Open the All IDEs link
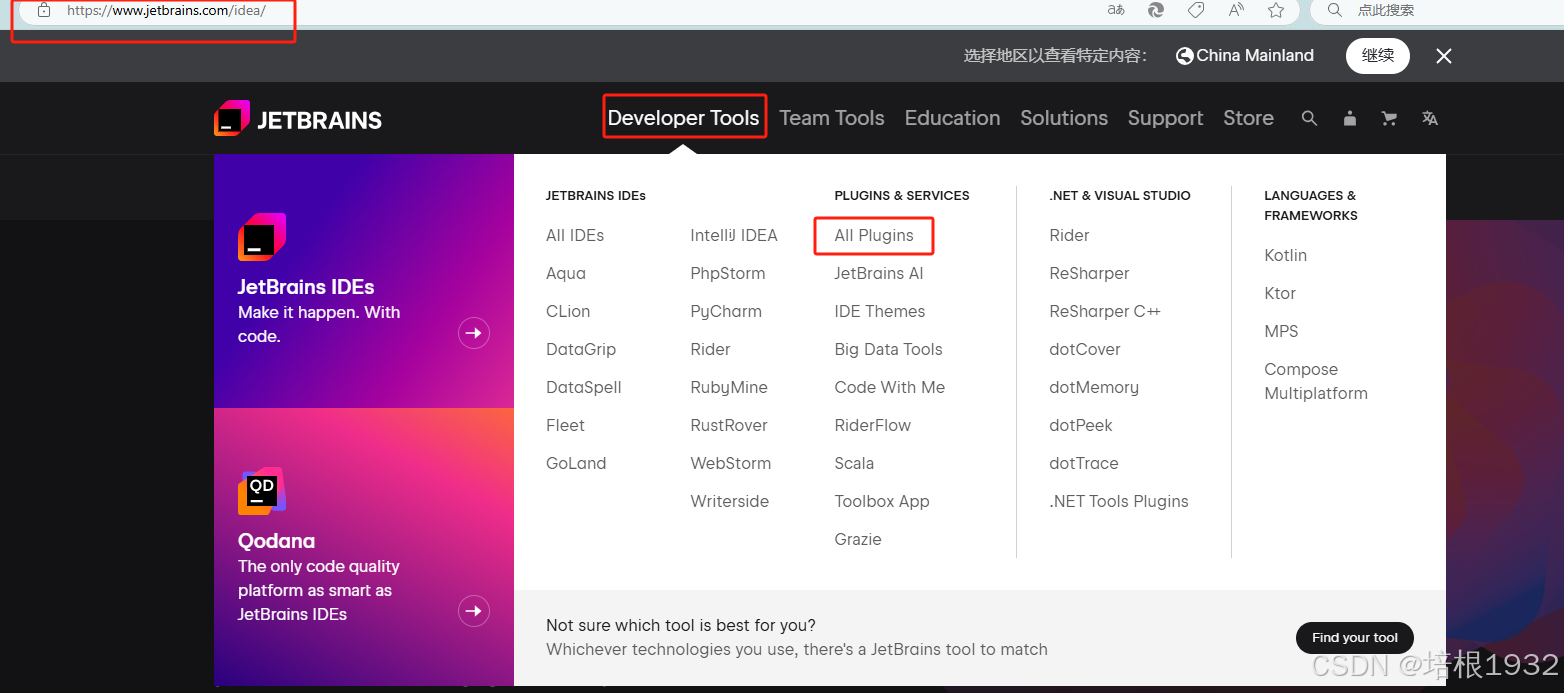Viewport: 1564px width, 693px height. coord(575,236)
